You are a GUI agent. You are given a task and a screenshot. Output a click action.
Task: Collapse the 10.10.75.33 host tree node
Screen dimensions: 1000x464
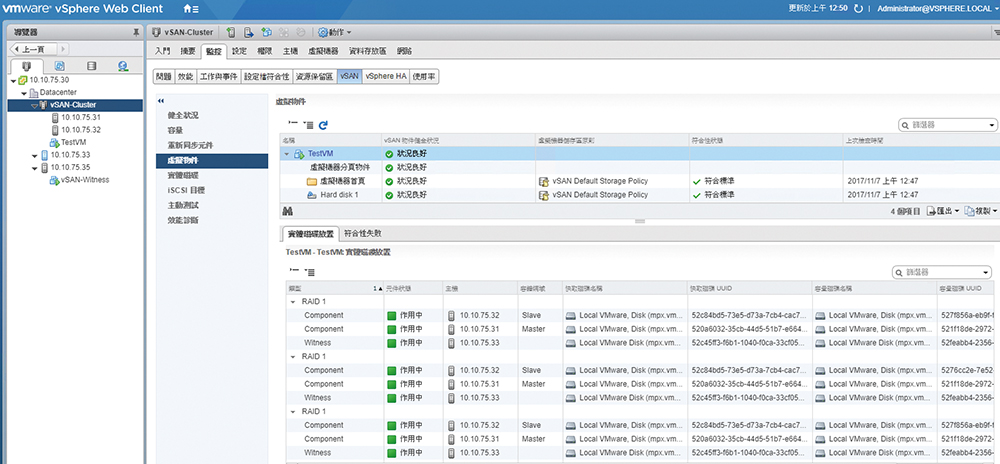pyautogui.click(x=34, y=155)
